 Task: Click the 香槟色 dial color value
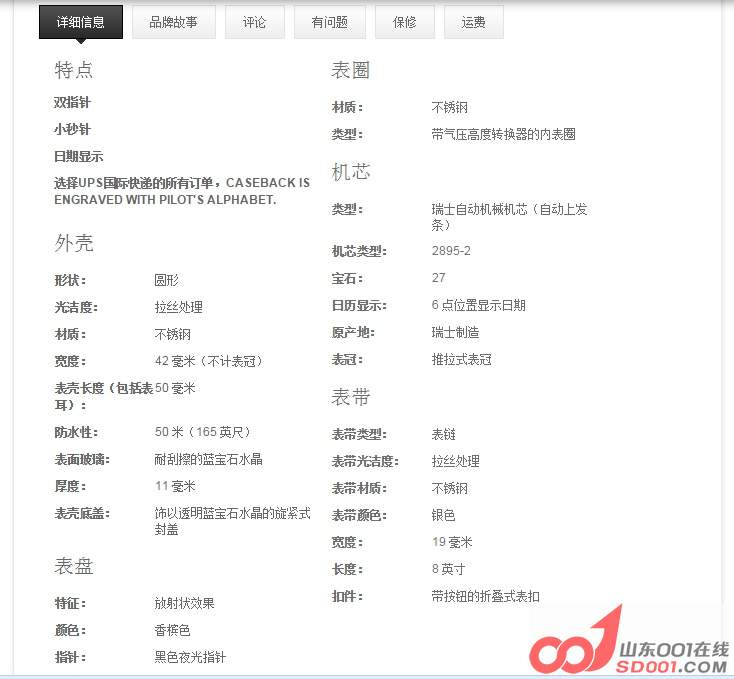coord(172,630)
